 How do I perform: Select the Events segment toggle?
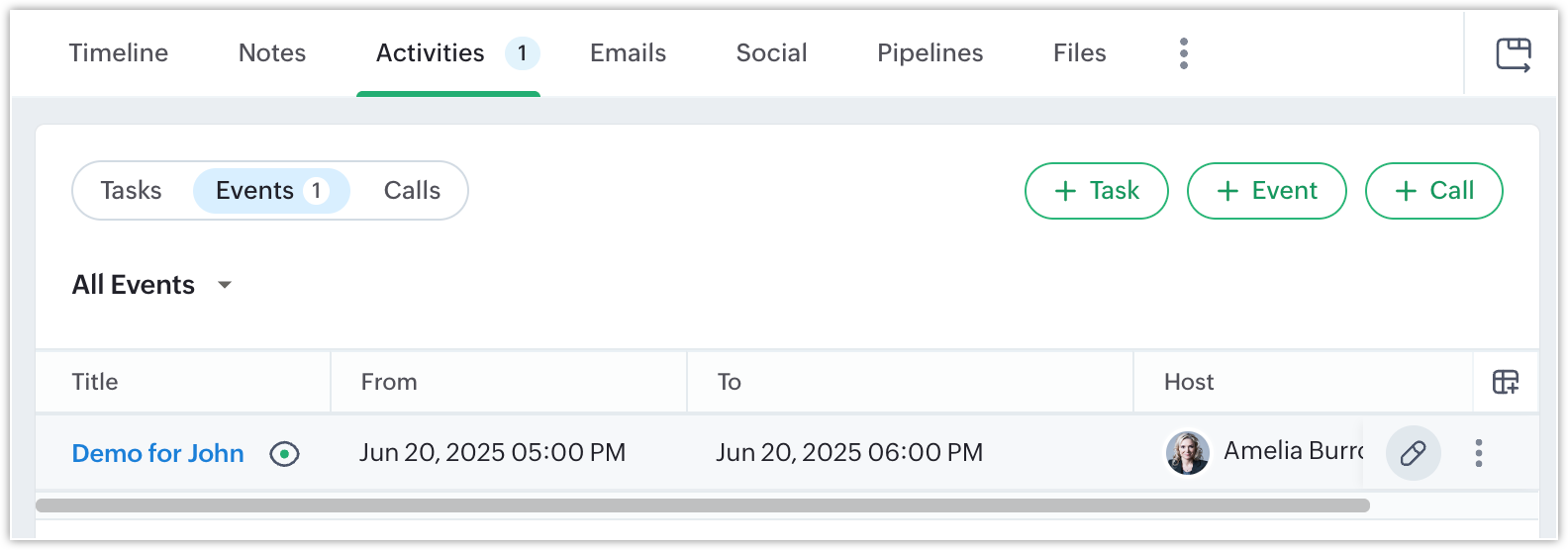click(271, 191)
